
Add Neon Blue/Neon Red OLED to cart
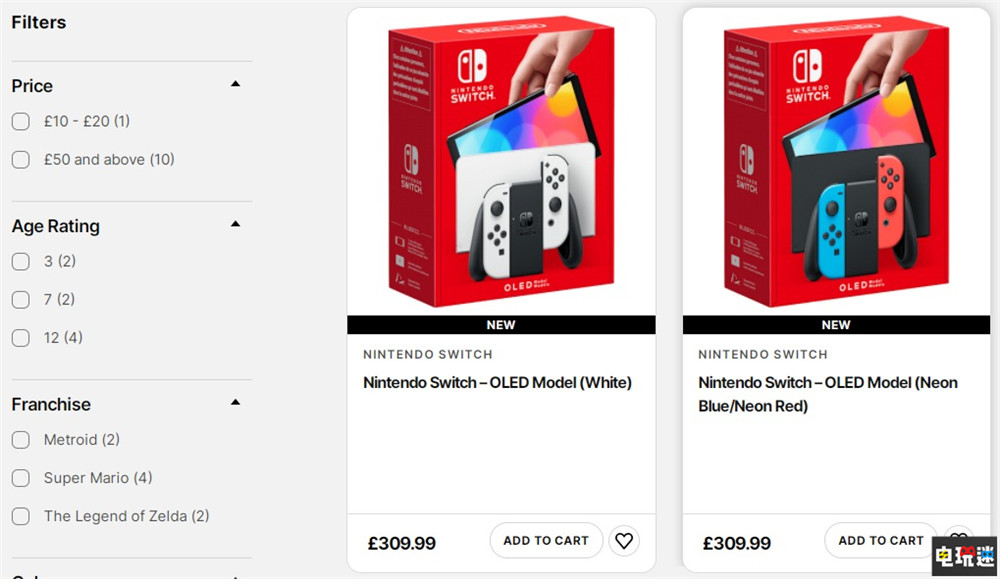pos(880,541)
